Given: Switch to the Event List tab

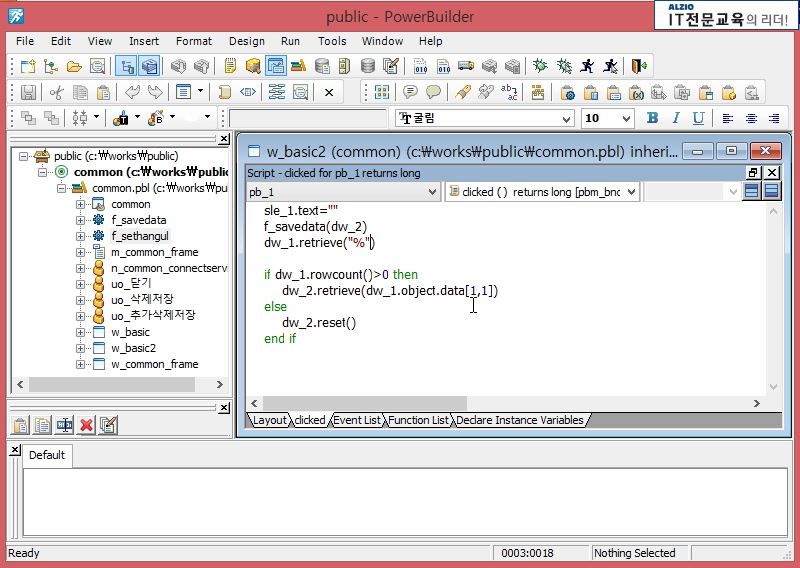Looking at the screenshot, I should (x=357, y=420).
